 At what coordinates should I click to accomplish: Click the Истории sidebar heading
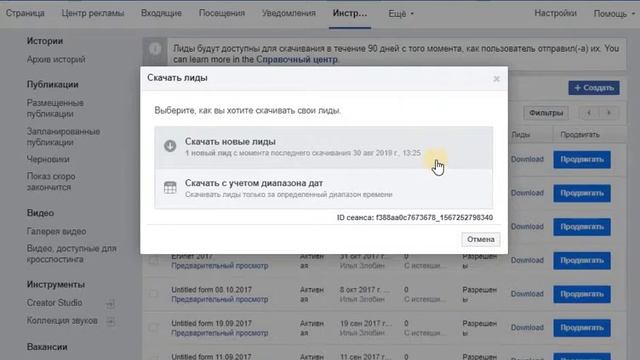(45, 41)
